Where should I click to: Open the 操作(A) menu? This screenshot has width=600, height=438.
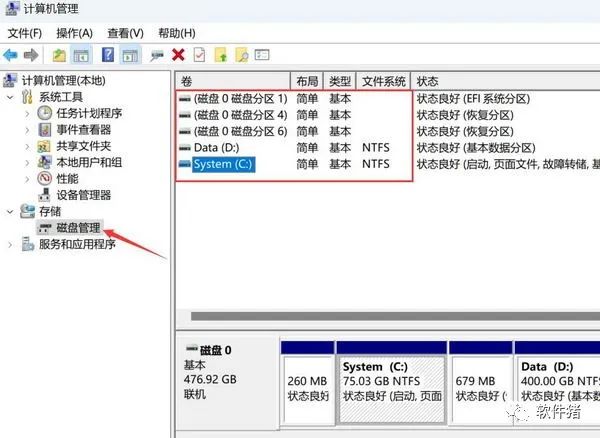coord(74,33)
